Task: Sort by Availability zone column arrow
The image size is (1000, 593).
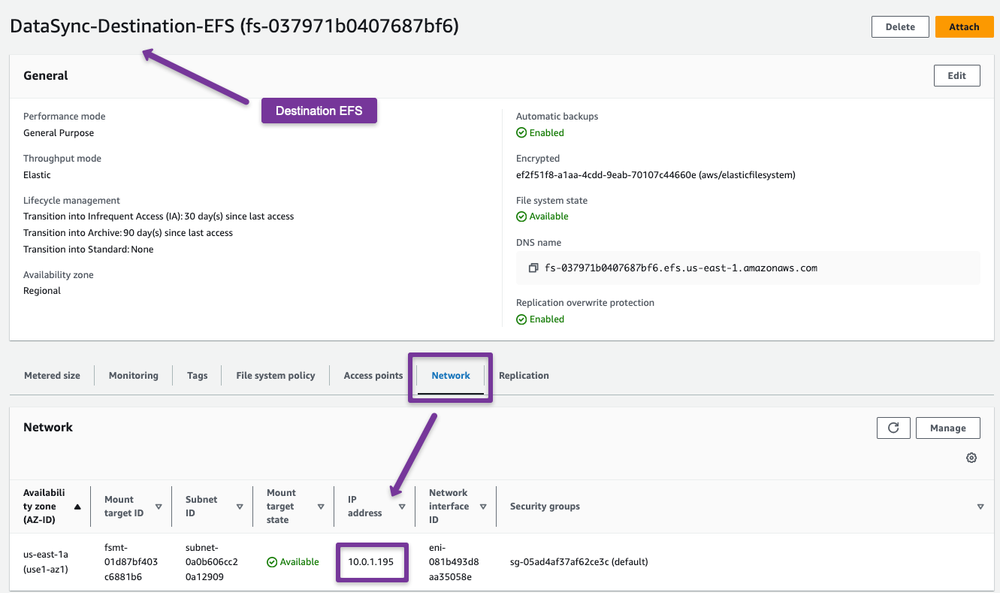Action: click(78, 507)
